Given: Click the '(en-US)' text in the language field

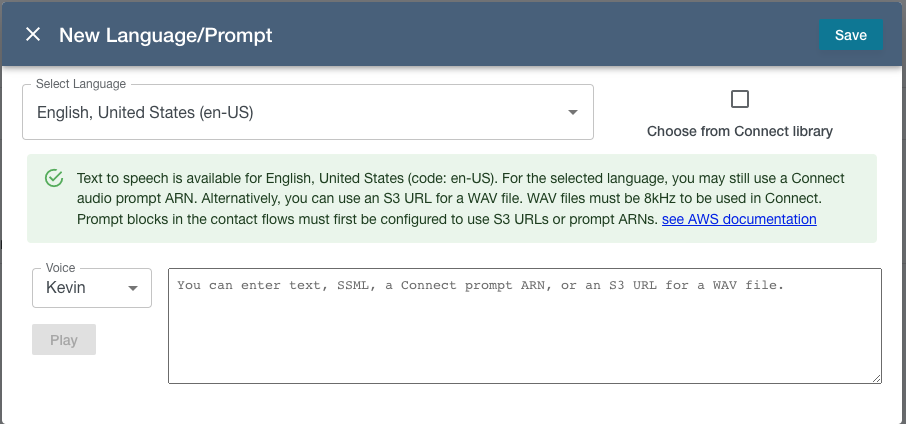Looking at the screenshot, I should coord(226,113).
